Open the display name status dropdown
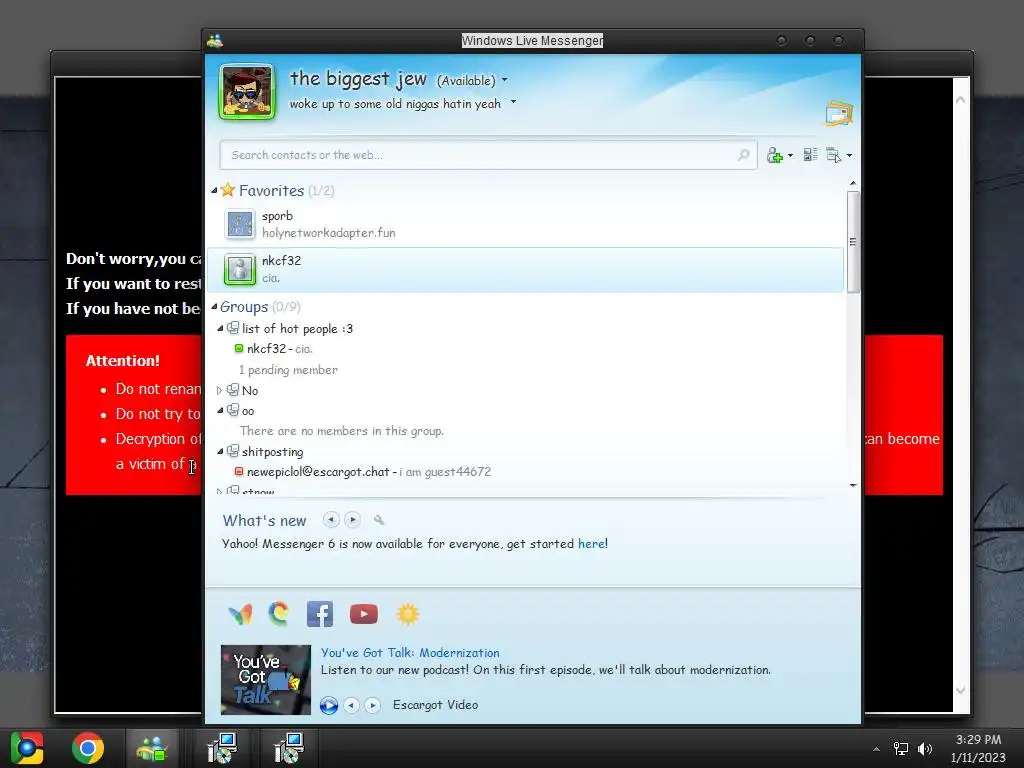Image resolution: width=1024 pixels, height=768 pixels. tap(504, 80)
